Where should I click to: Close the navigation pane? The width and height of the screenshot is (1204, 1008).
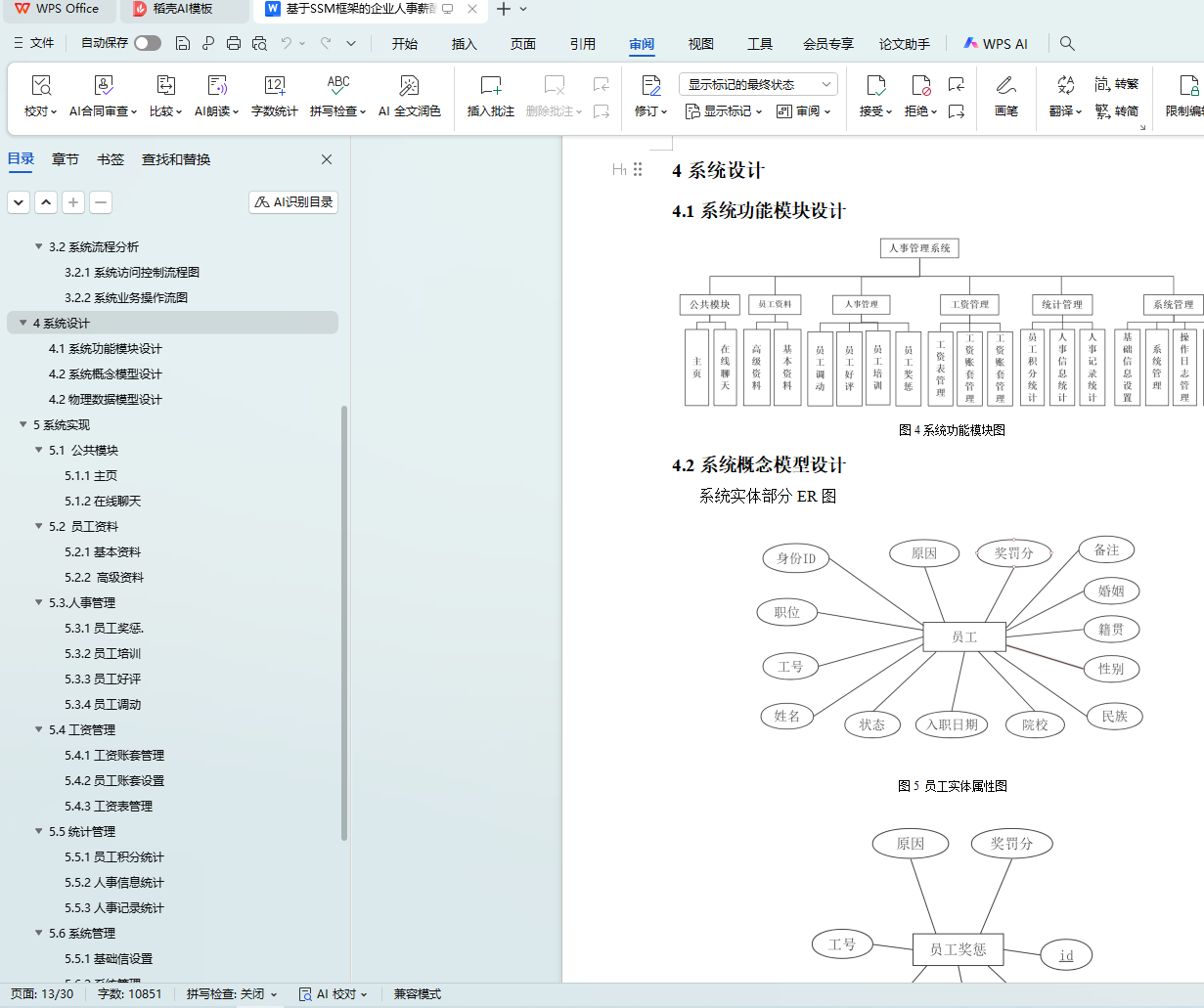[327, 159]
